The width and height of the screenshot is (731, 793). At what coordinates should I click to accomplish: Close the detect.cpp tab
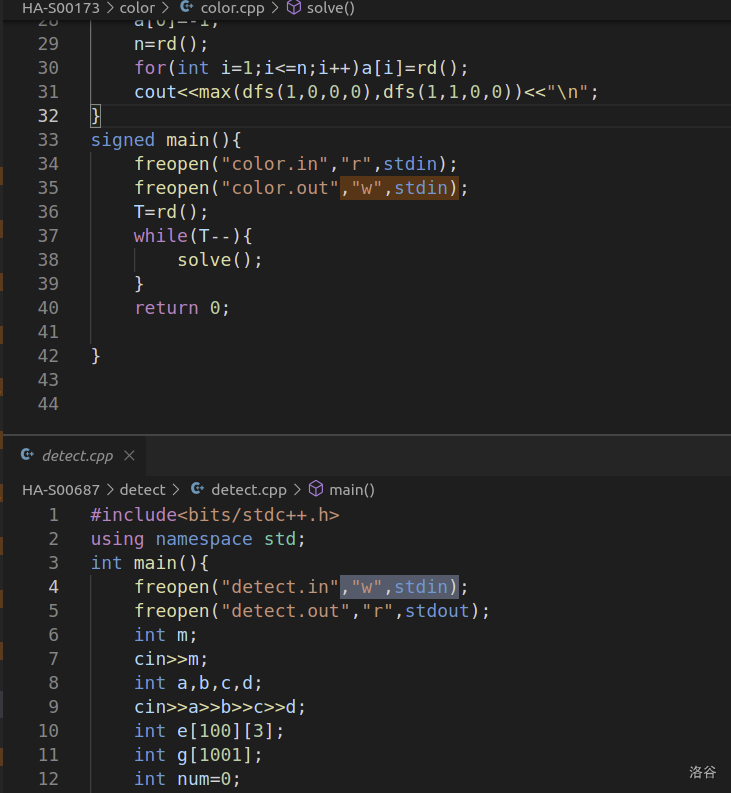coord(129,456)
